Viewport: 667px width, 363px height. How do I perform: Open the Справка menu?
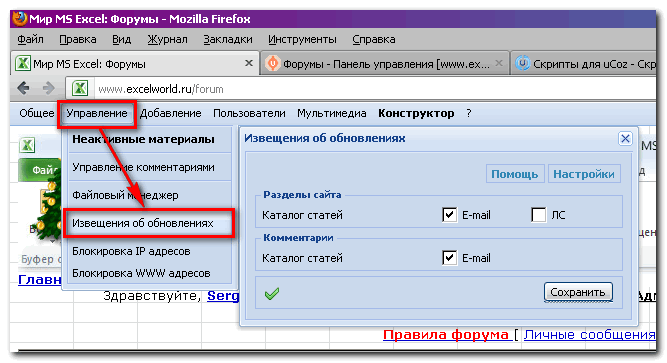(x=373, y=39)
